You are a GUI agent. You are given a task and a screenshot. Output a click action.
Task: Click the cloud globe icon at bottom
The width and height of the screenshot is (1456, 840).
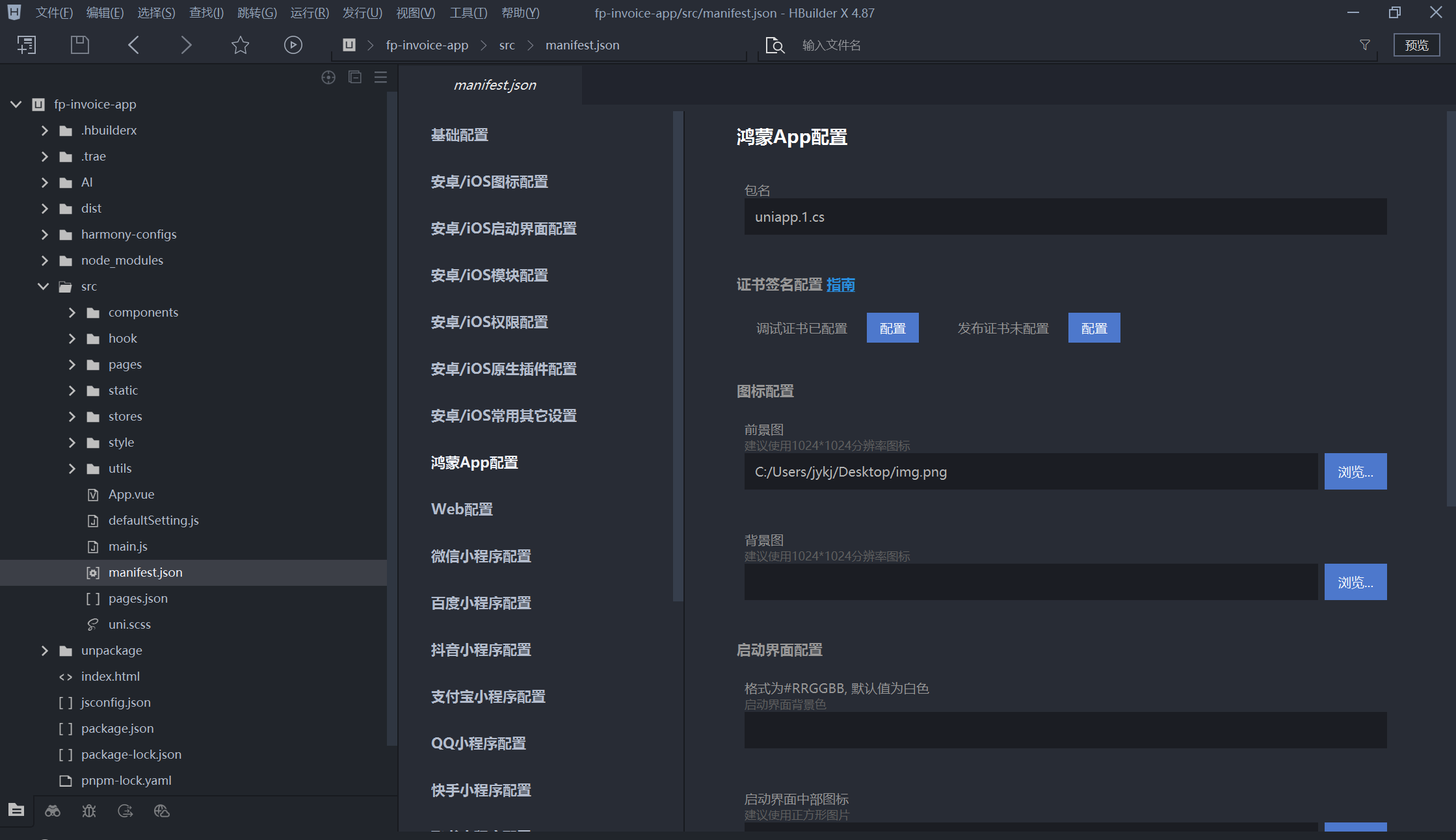162,811
